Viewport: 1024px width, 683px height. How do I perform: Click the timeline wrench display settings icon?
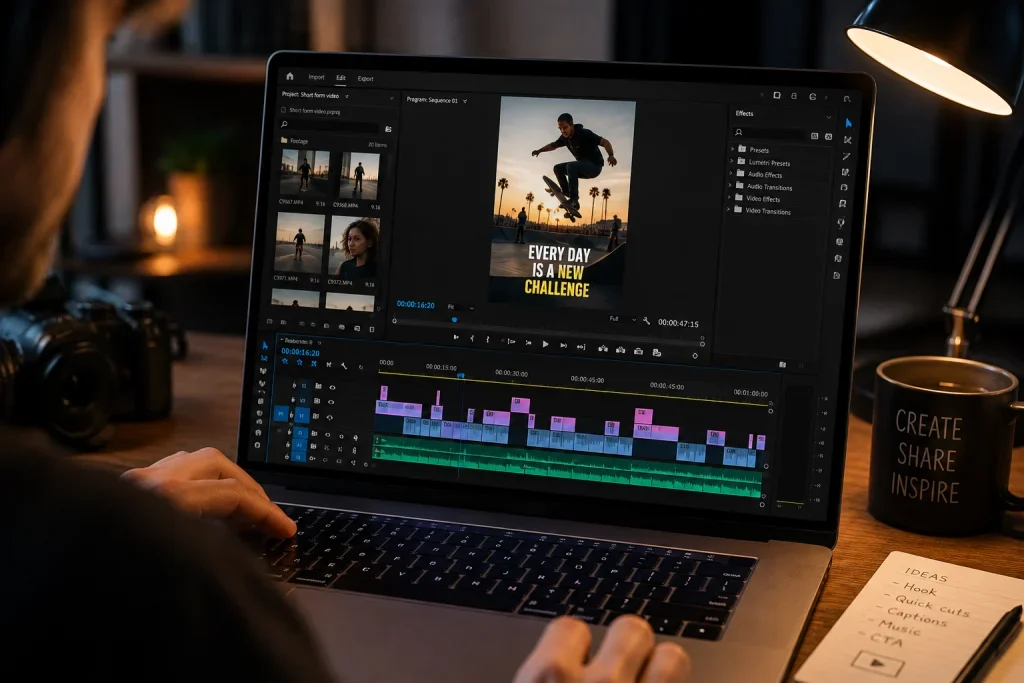344,366
